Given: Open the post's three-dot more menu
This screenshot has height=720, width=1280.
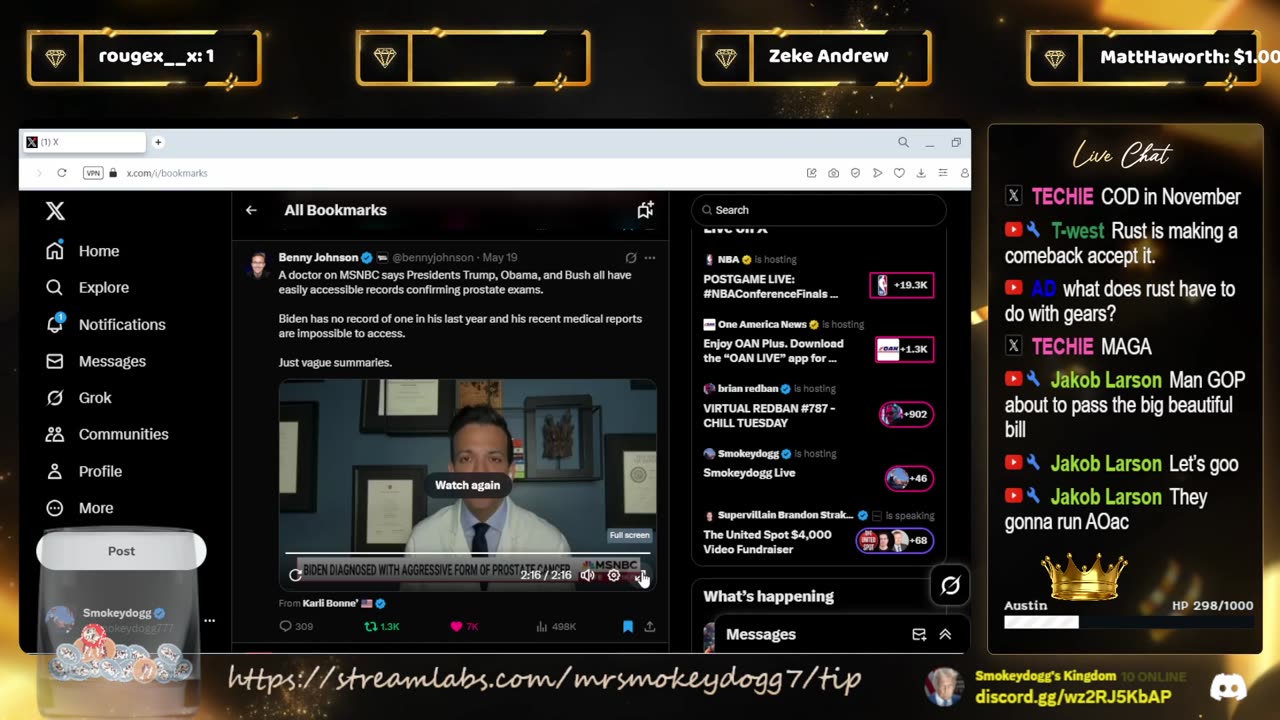Looking at the screenshot, I should tap(650, 258).
